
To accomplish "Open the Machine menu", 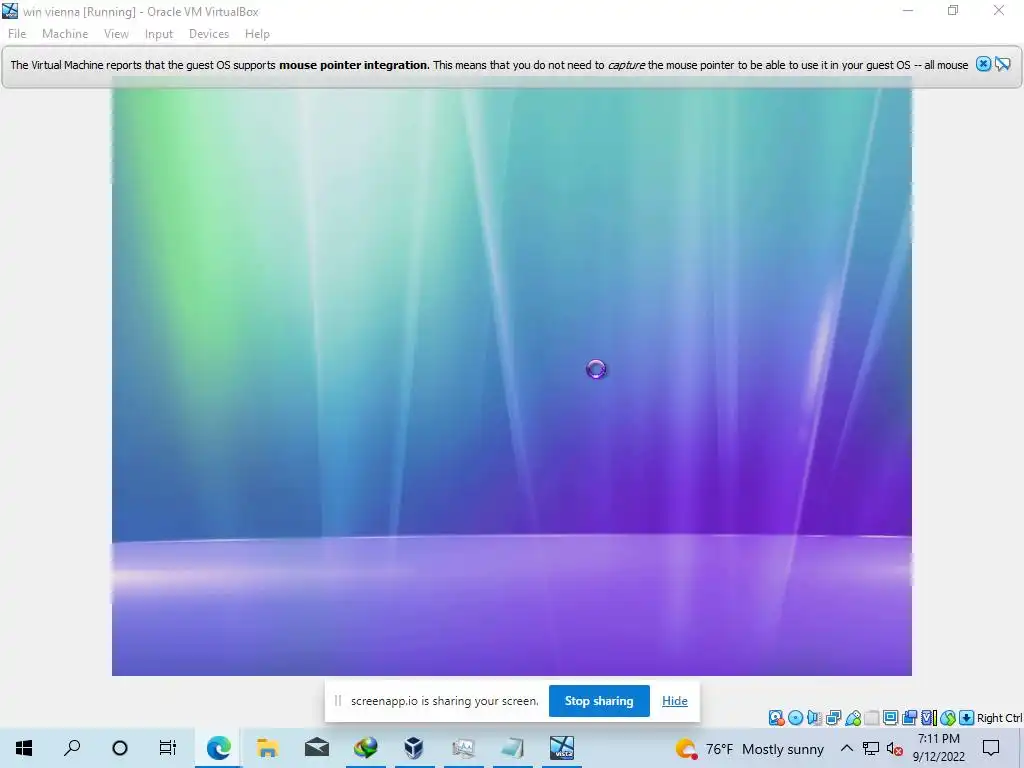I will click(65, 34).
